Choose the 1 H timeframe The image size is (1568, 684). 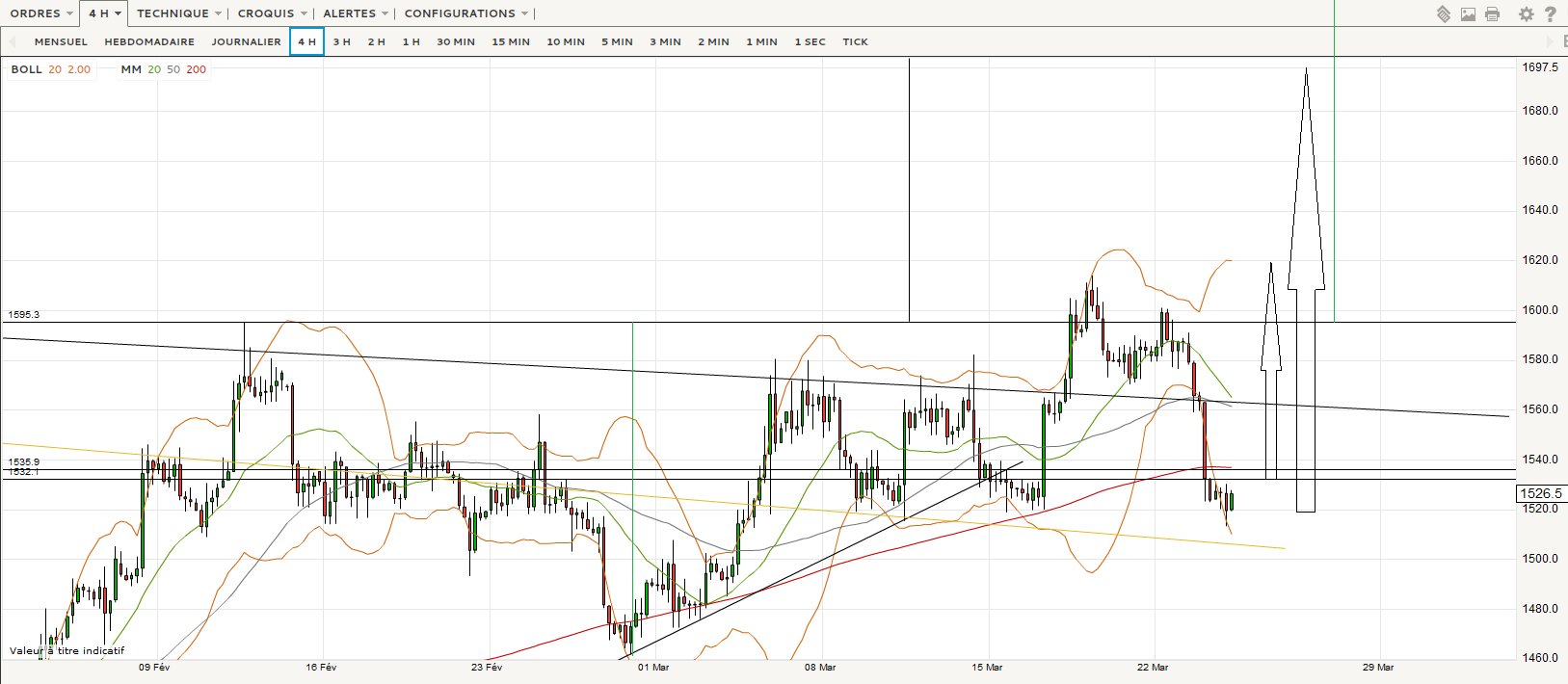pyautogui.click(x=411, y=41)
